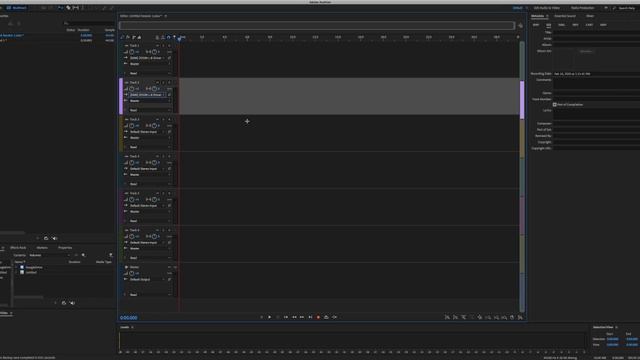The image size is (640, 360).
Task: Click the Selection Start time value
Action: coord(612,339)
